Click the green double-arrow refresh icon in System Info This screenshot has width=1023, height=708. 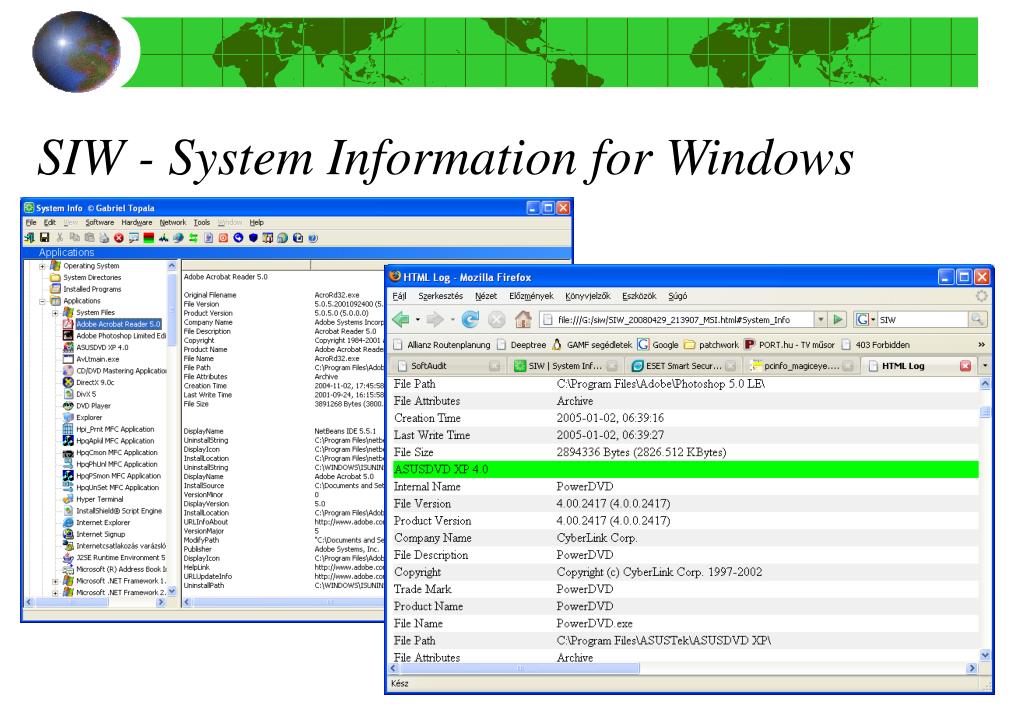click(x=193, y=238)
